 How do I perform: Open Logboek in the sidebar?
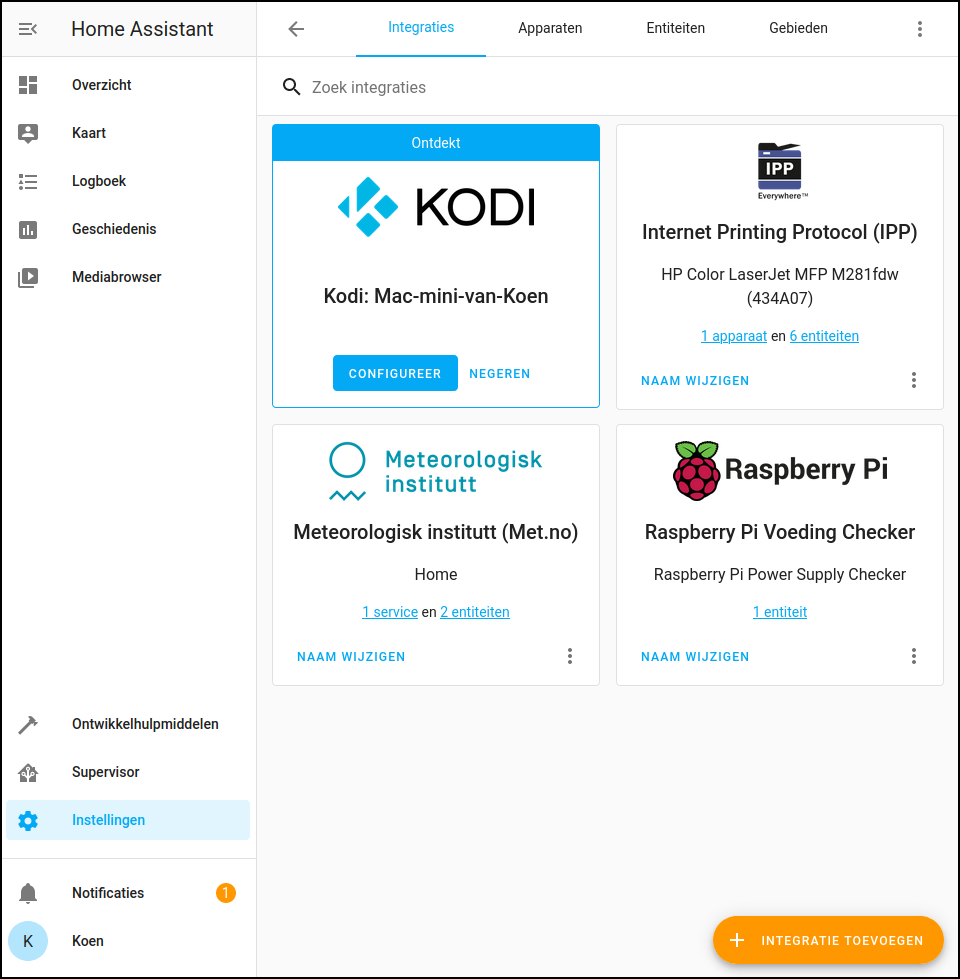(128, 181)
